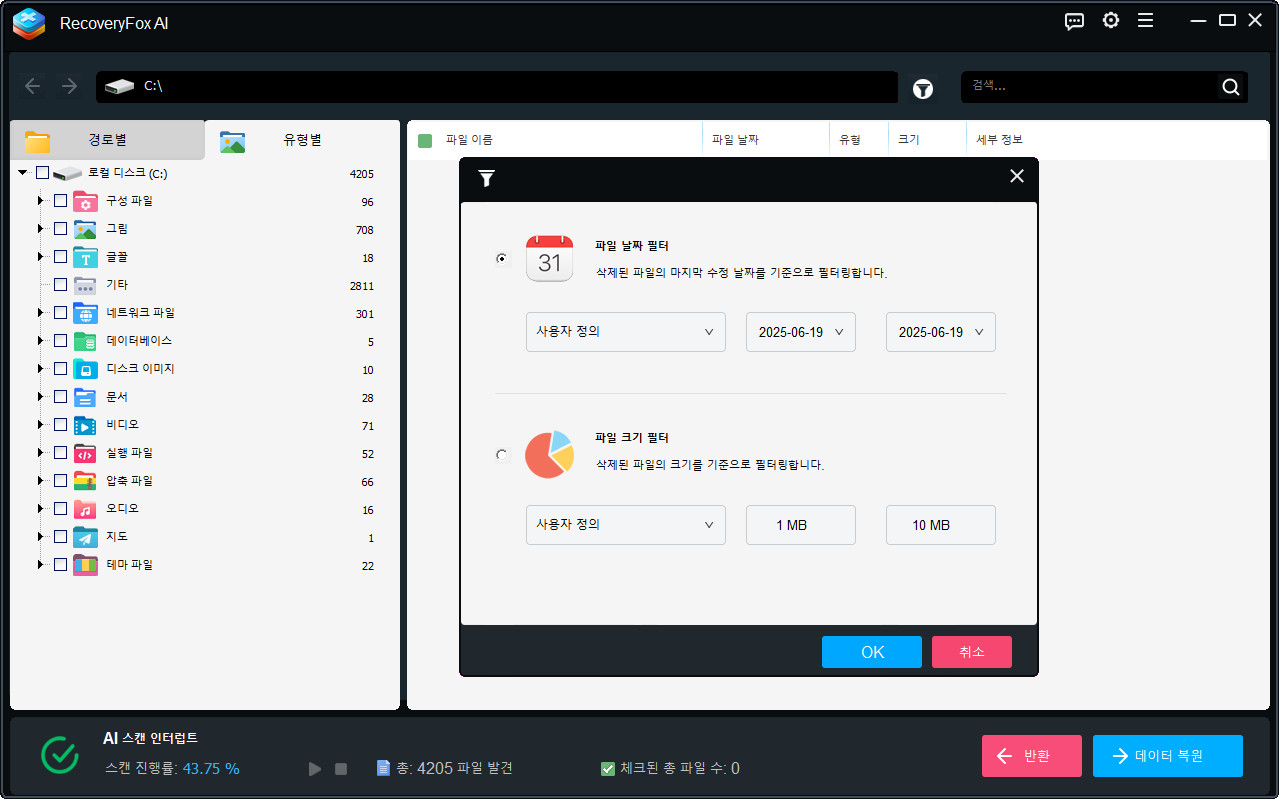
Task: Open the 2025-06-19 start date picker
Action: pos(800,332)
